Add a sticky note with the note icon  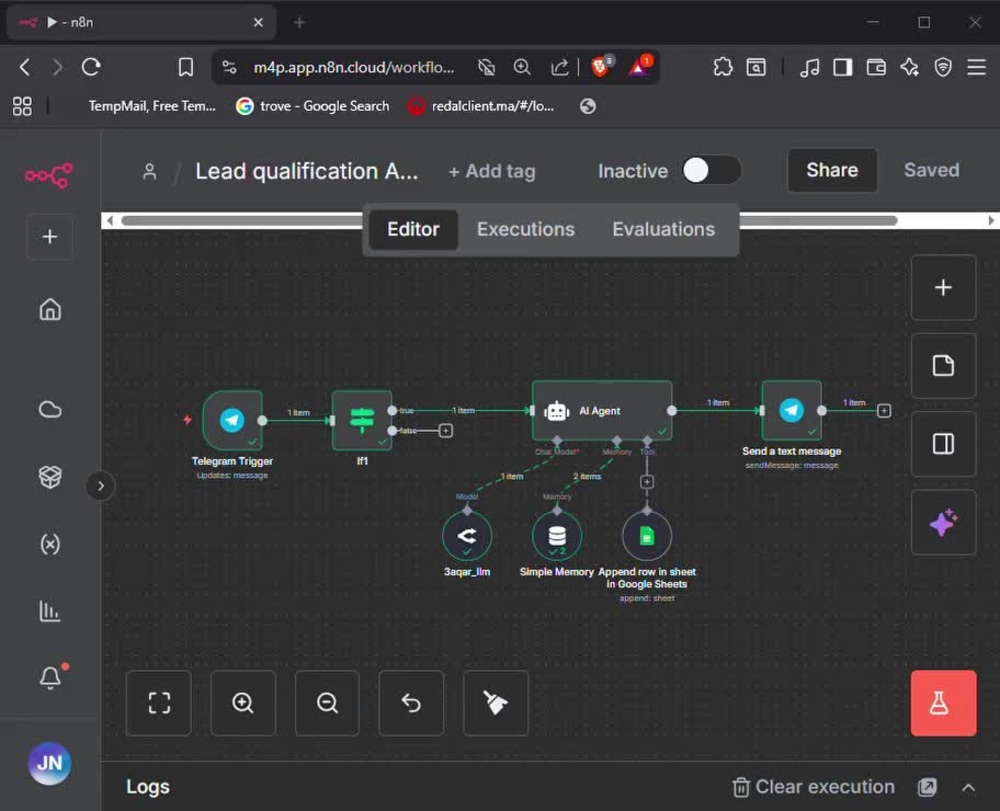[x=943, y=366]
